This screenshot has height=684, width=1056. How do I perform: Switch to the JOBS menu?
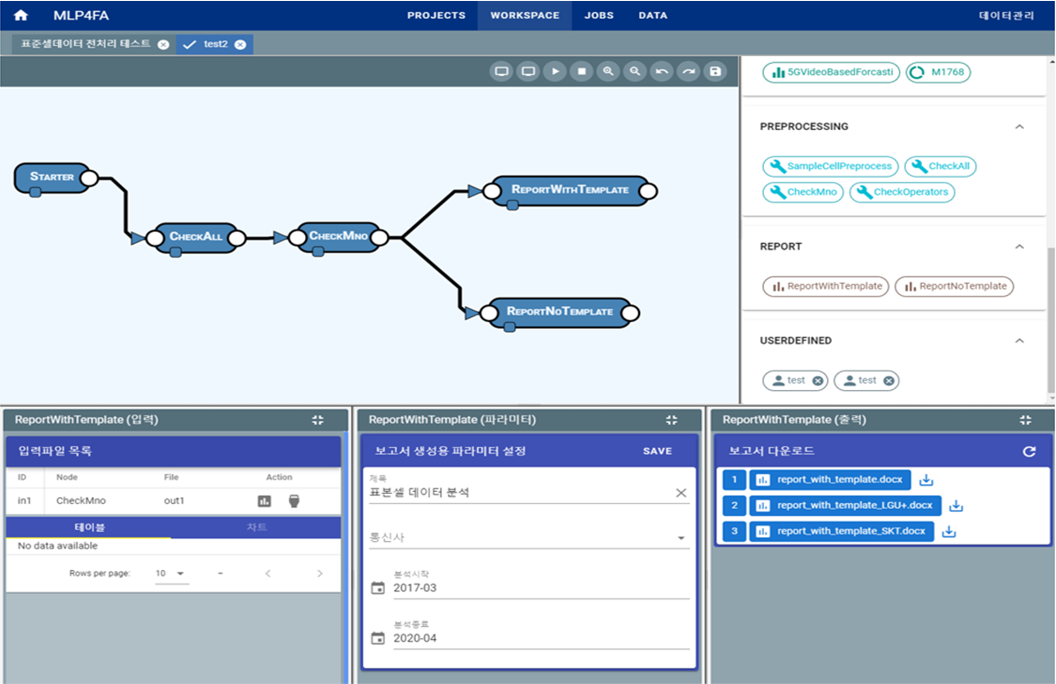coord(599,15)
